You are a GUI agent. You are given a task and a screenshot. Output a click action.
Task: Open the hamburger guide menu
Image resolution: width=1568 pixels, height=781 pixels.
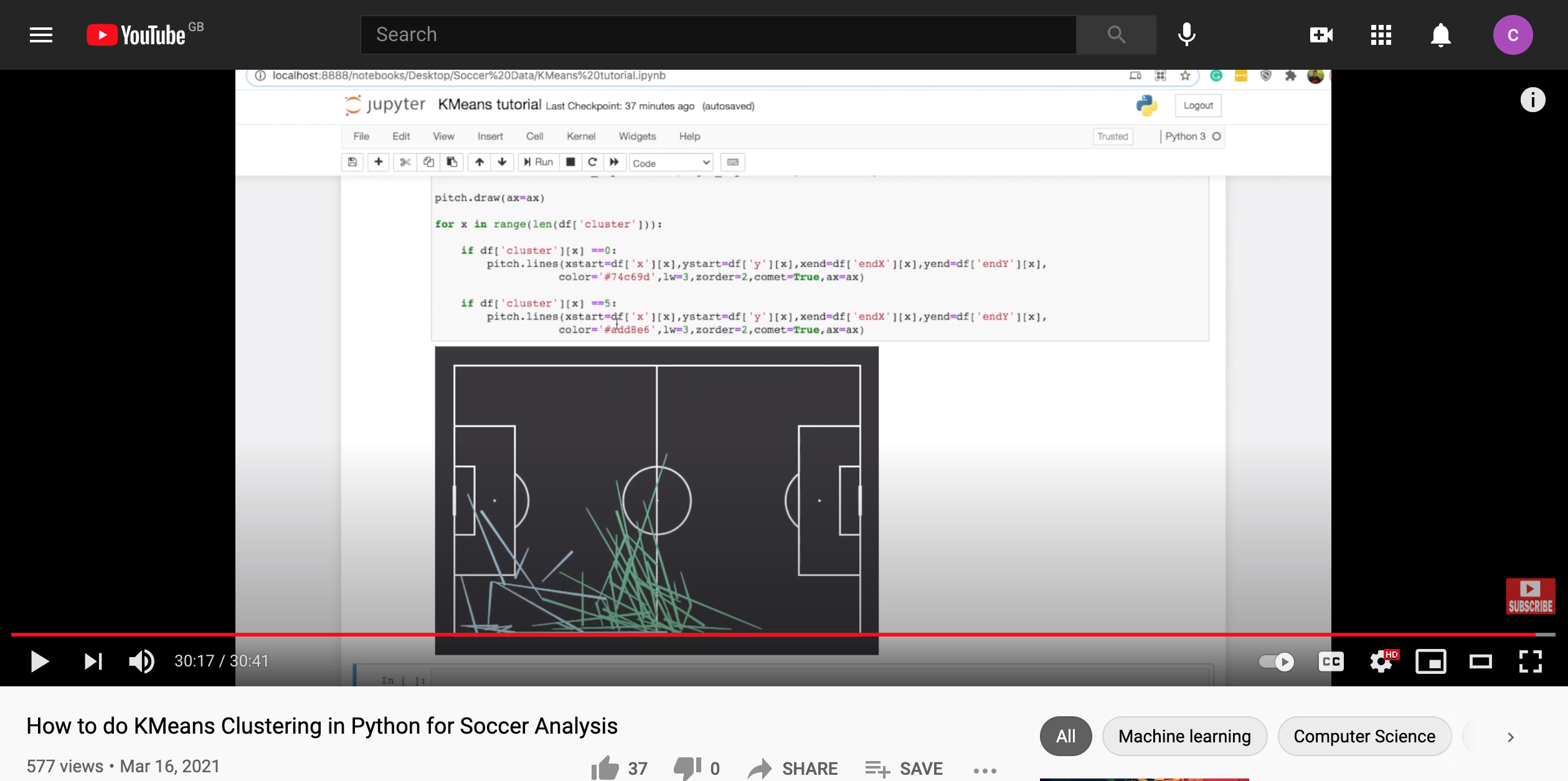click(41, 35)
